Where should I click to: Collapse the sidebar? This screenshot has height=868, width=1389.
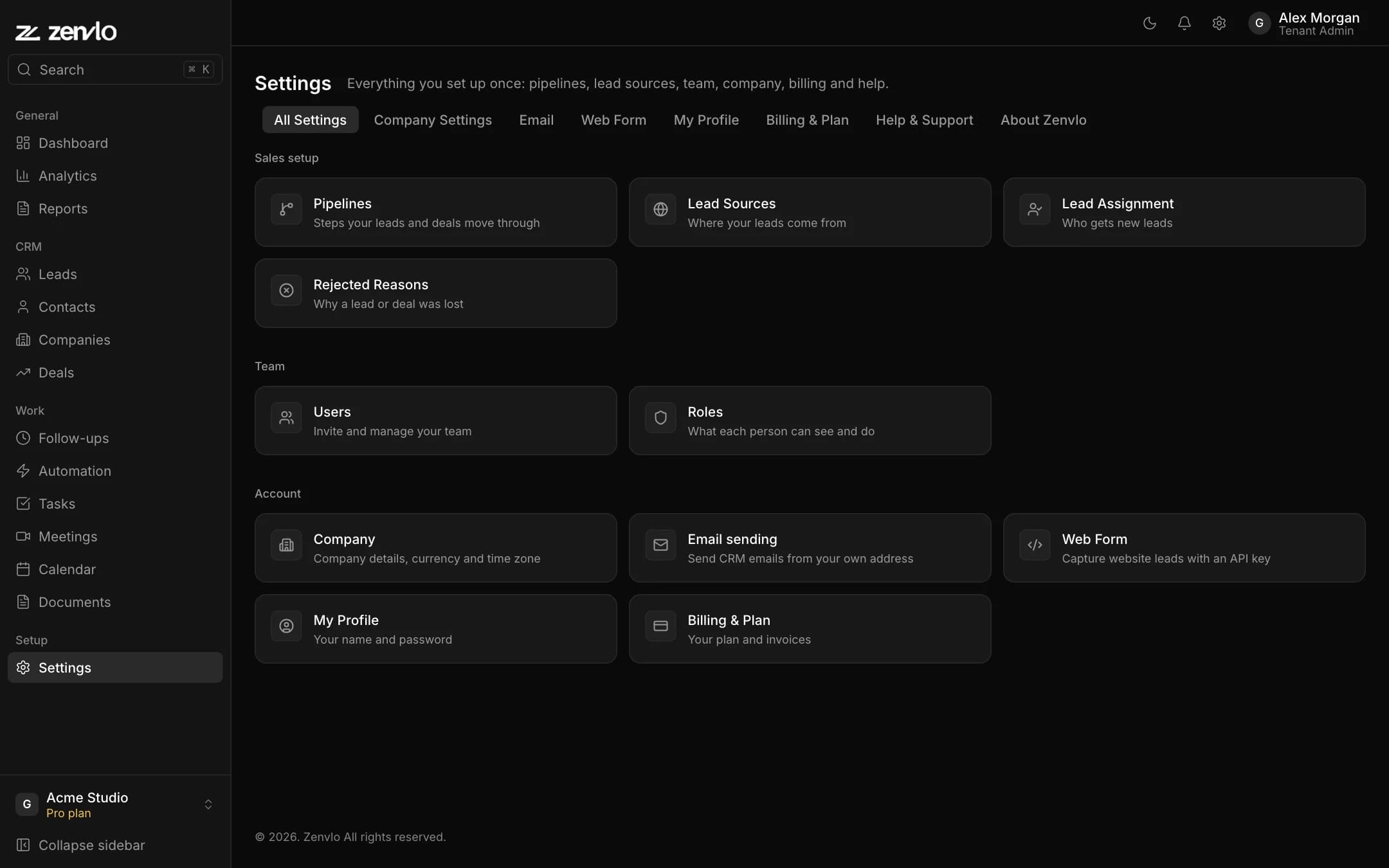[x=115, y=845]
